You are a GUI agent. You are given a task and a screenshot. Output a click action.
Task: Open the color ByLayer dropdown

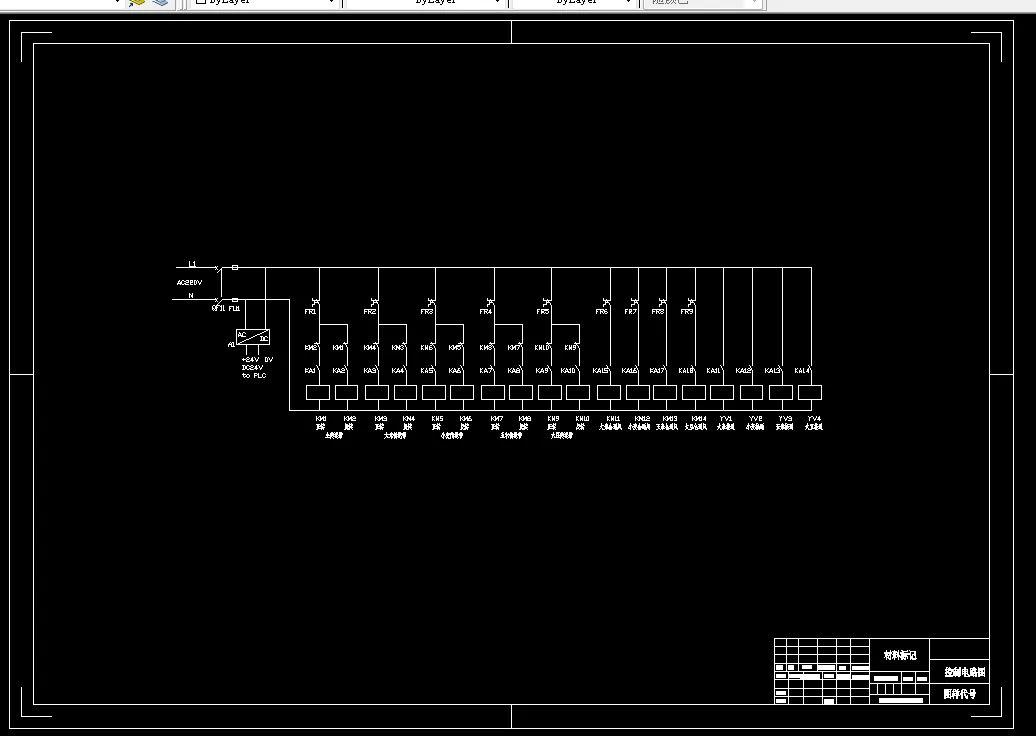pos(265,3)
